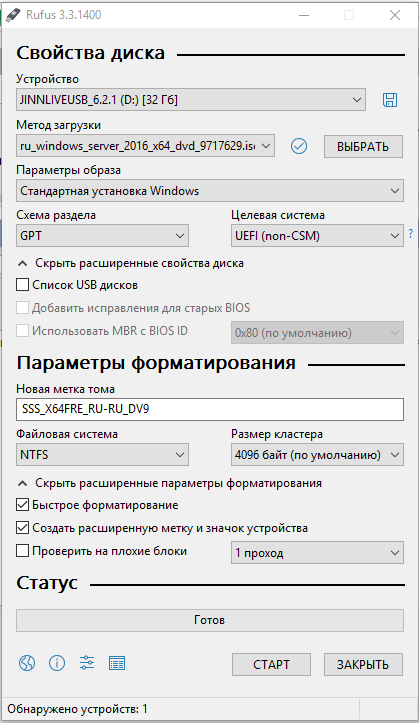Collapse Скрыть расширенные свойства диска section
Image resolution: width=419 pixels, height=723 pixels.
(x=130, y=263)
